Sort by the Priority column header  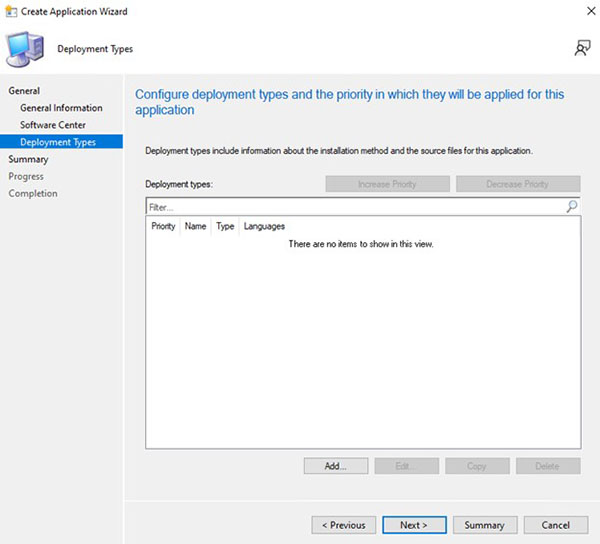click(x=163, y=227)
